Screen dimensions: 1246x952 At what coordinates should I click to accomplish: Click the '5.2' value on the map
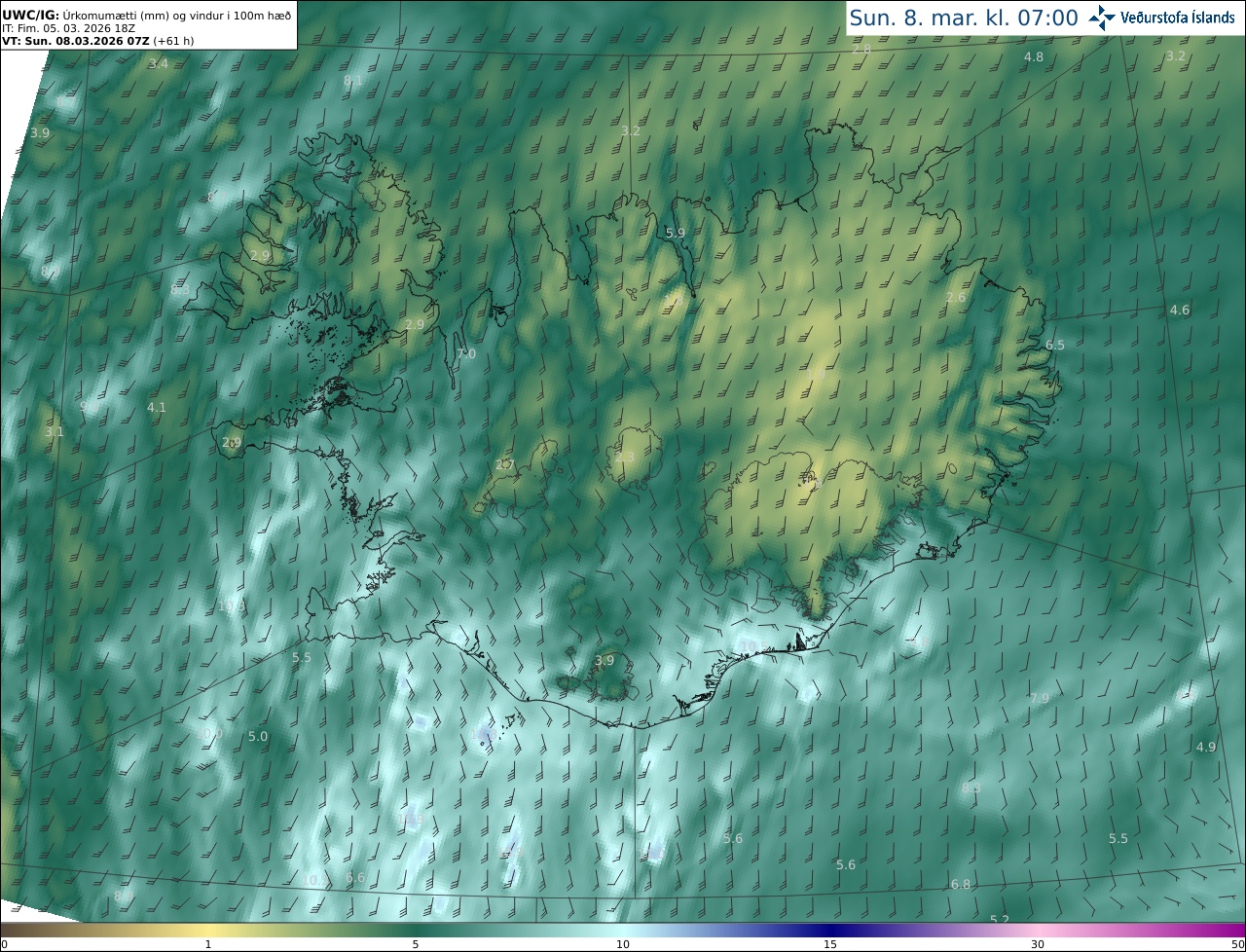[x=1000, y=921]
